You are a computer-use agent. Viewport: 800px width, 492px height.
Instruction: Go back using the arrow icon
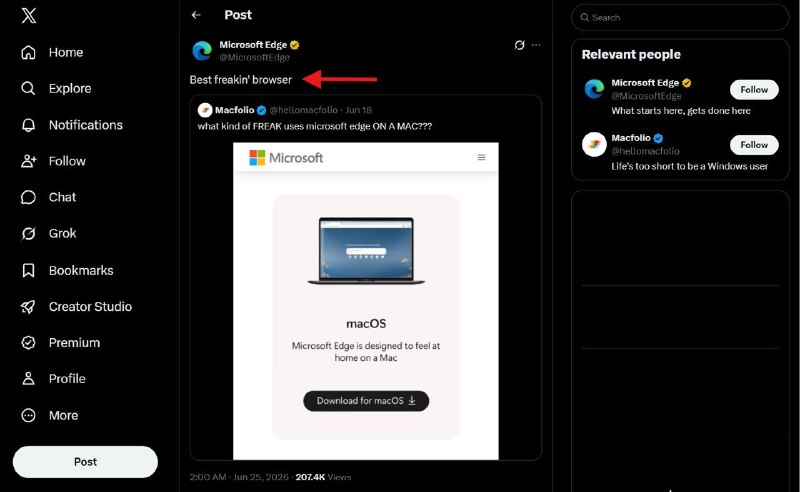click(x=196, y=15)
